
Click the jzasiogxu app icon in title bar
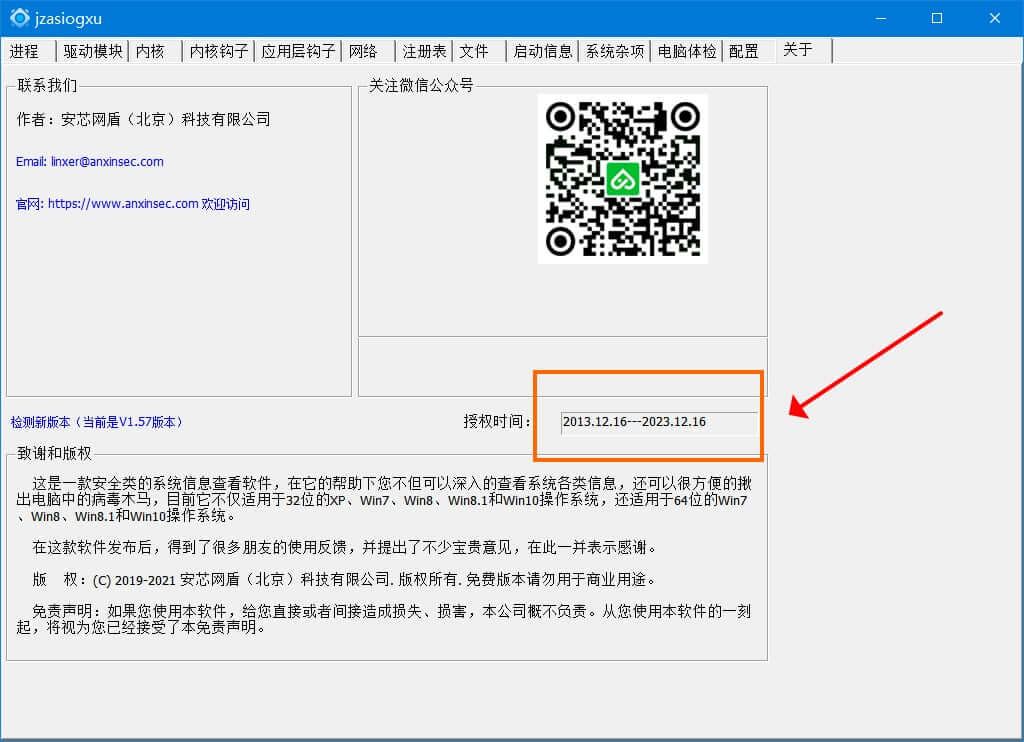(x=20, y=18)
